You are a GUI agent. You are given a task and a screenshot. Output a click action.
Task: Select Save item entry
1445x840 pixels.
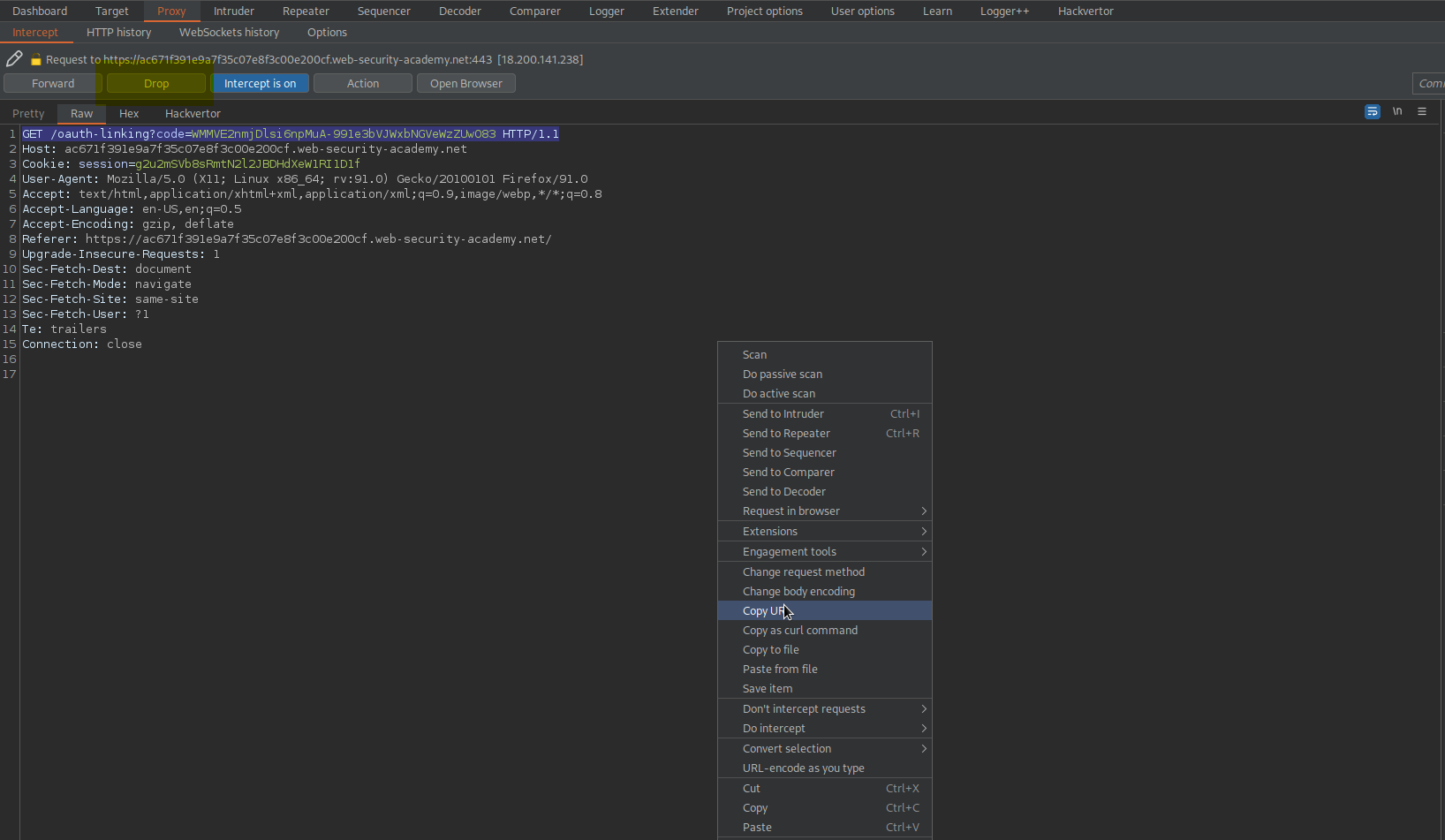point(825,688)
